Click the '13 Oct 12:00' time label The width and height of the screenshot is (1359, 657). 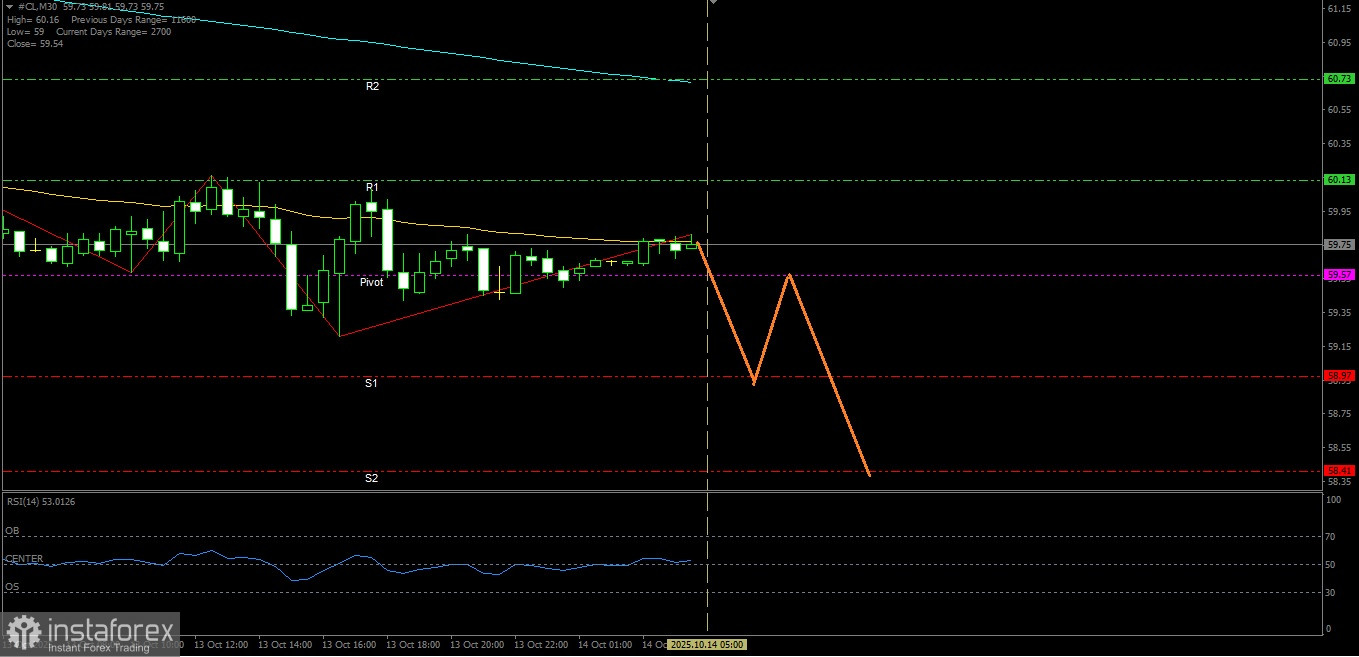[x=221, y=645]
